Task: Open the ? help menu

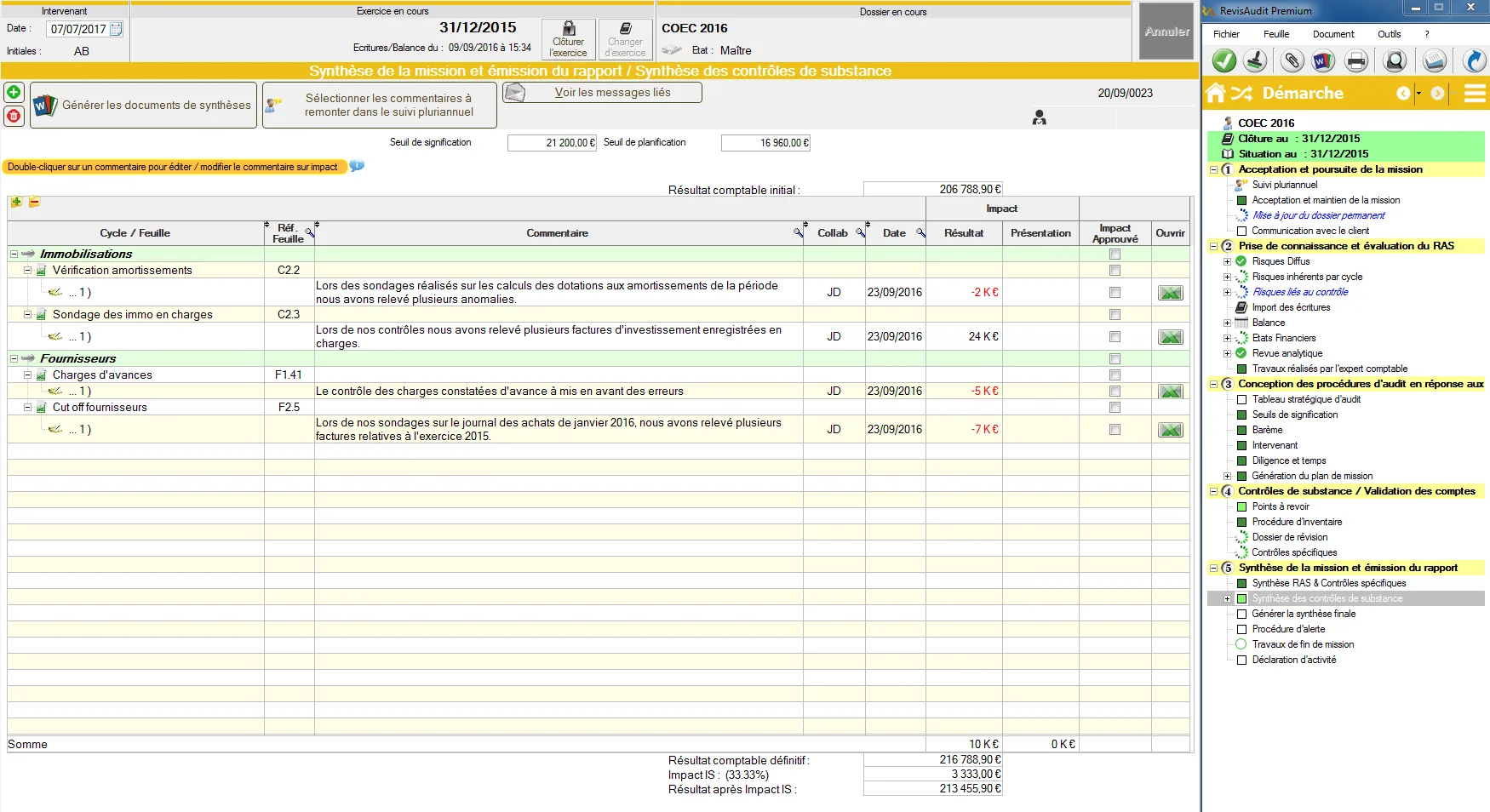Action: pyautogui.click(x=1427, y=34)
